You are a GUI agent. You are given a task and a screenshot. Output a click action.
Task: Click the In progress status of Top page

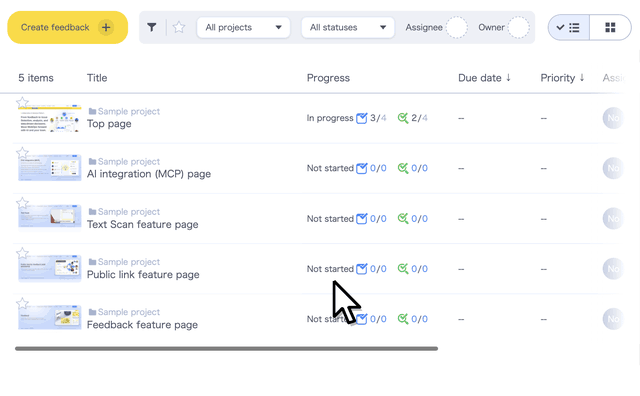coord(330,118)
